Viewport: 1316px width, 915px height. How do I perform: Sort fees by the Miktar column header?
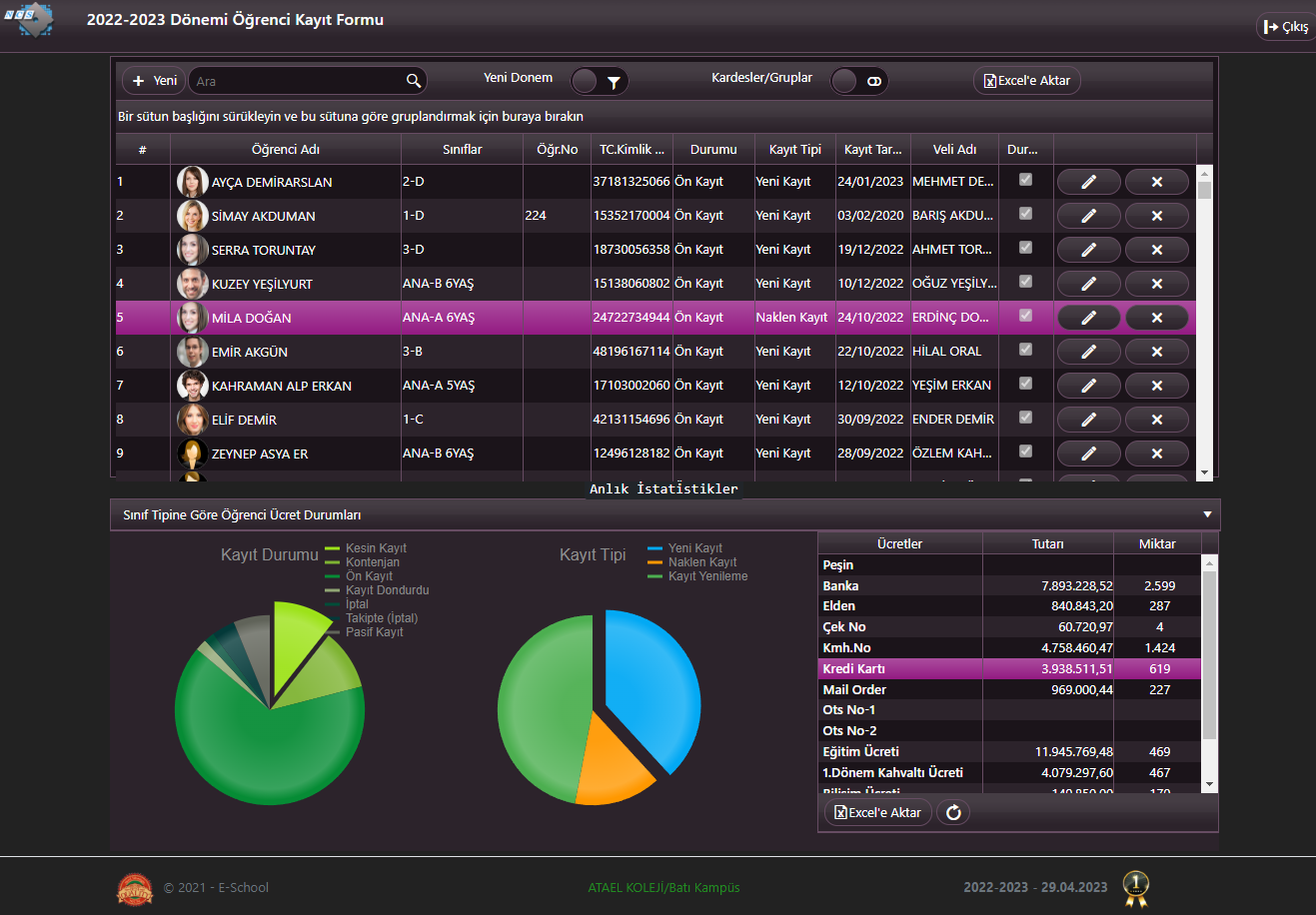tap(1157, 544)
